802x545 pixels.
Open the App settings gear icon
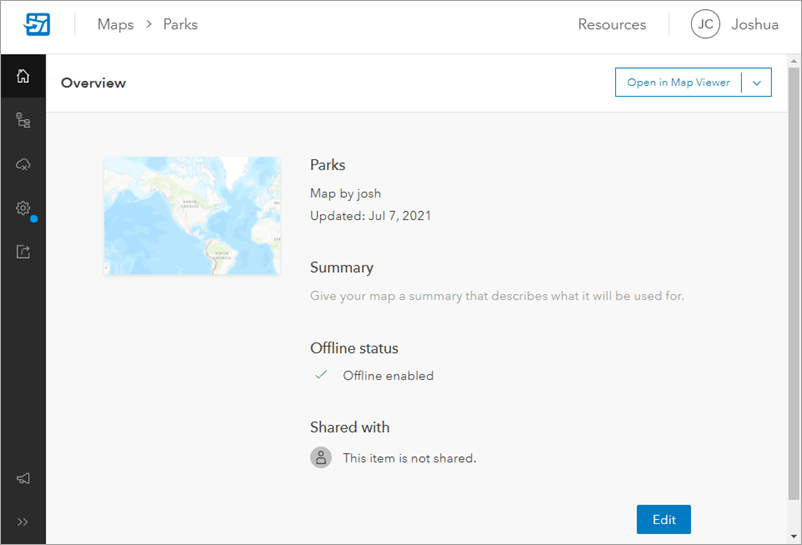(x=23, y=208)
